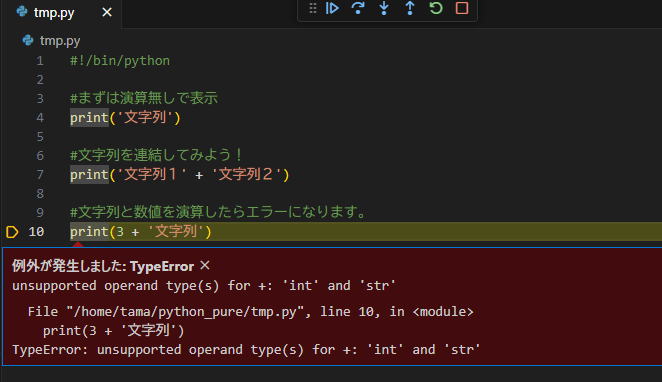The width and height of the screenshot is (662, 382).
Task: Click the Python icon in breadcrumb
Action: [x=28, y=40]
